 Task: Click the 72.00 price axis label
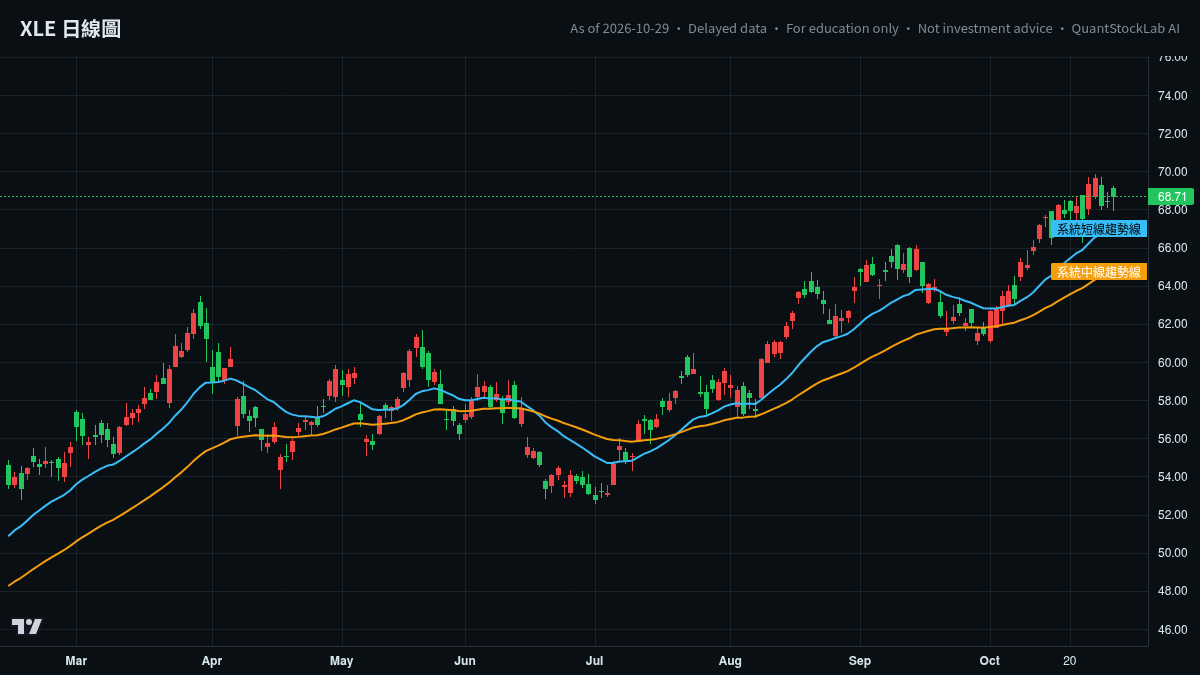(x=1172, y=133)
